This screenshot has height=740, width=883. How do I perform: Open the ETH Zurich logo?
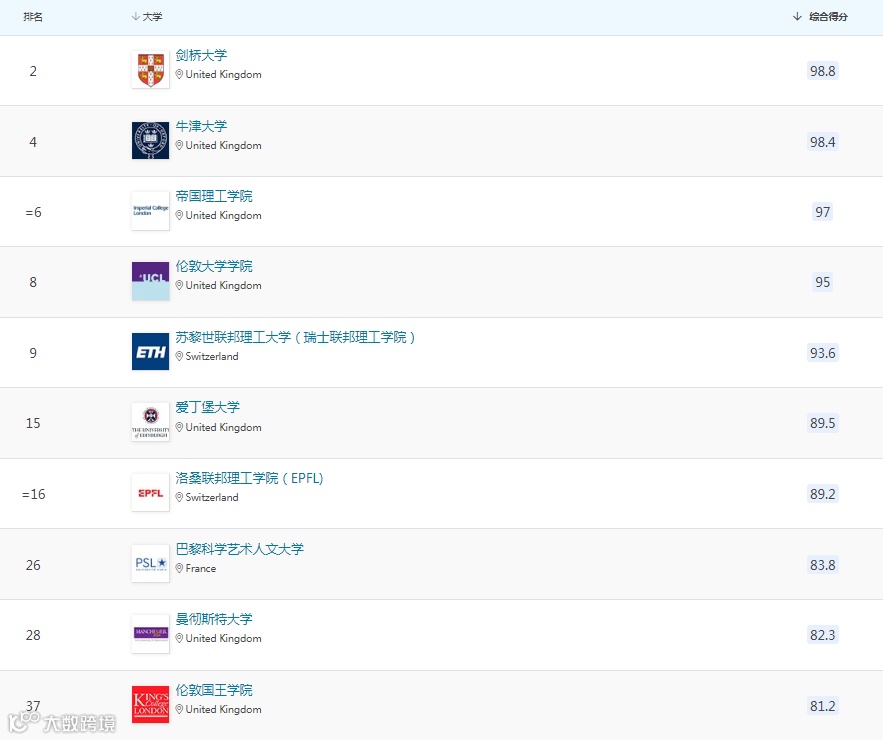[150, 351]
